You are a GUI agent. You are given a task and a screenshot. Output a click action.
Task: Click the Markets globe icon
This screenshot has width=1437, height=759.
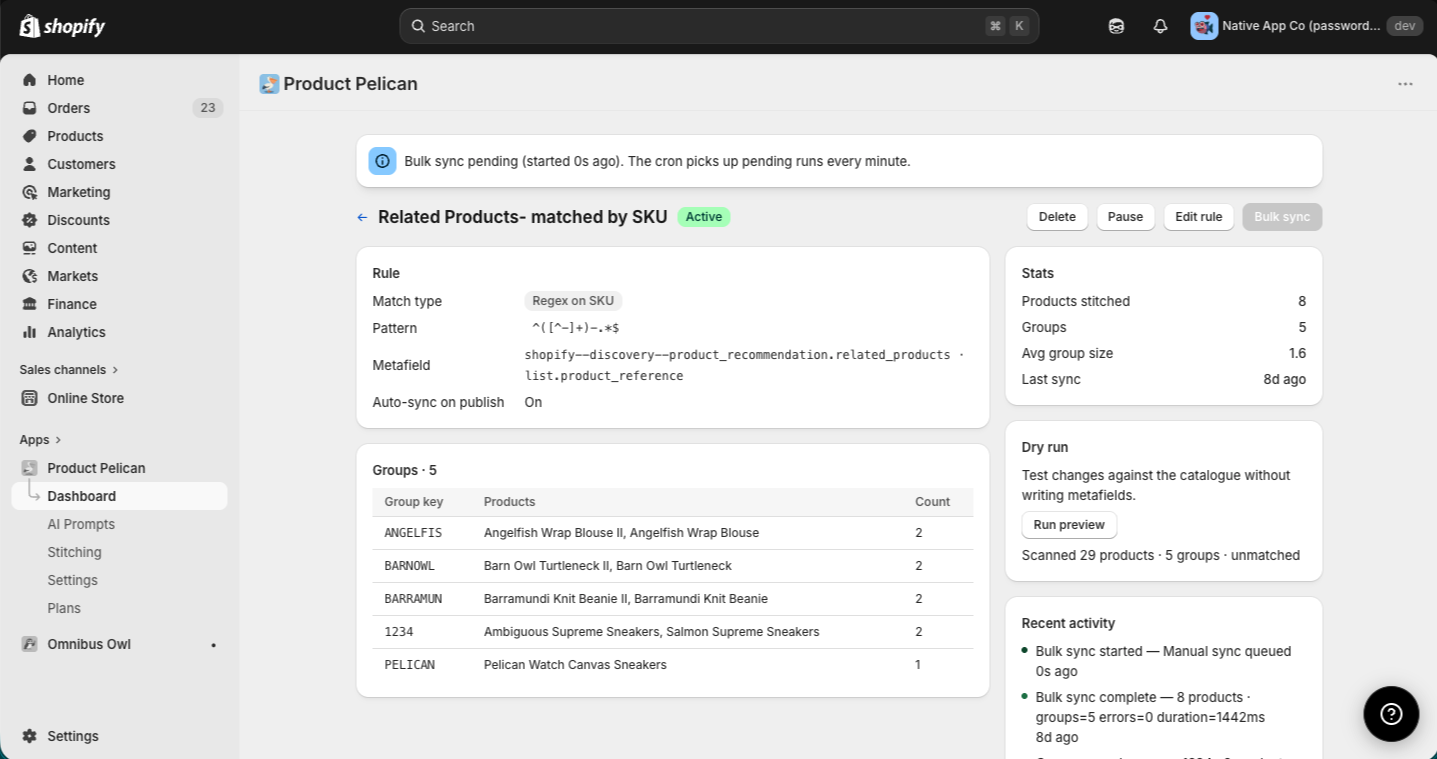coord(29,276)
